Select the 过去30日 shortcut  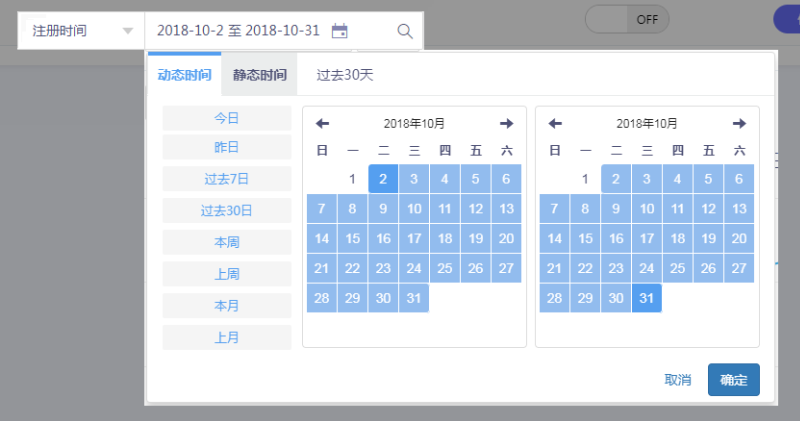click(227, 211)
